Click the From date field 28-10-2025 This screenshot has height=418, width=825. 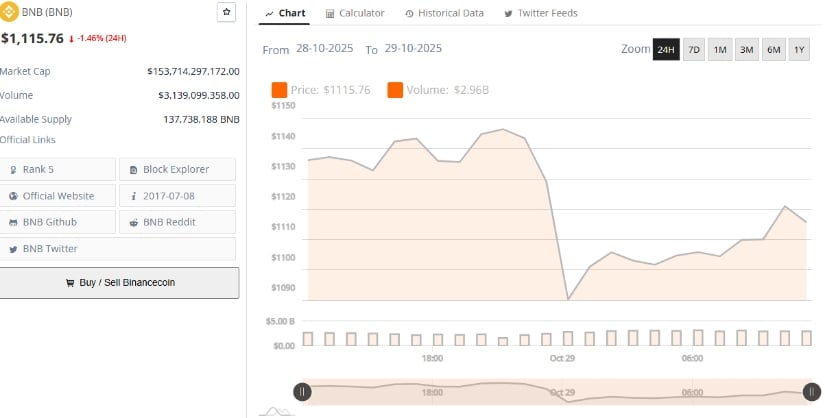(x=324, y=49)
